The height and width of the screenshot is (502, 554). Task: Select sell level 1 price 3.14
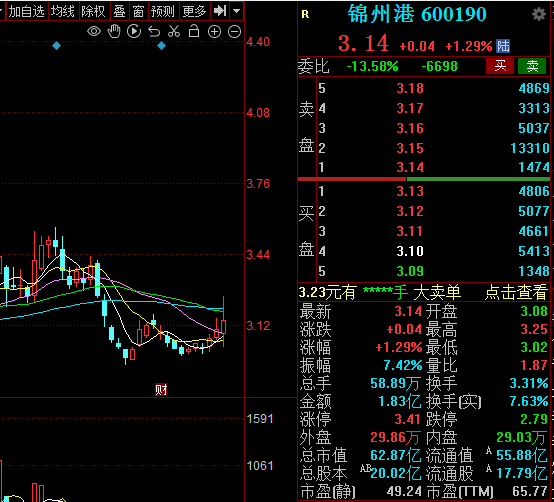410,167
